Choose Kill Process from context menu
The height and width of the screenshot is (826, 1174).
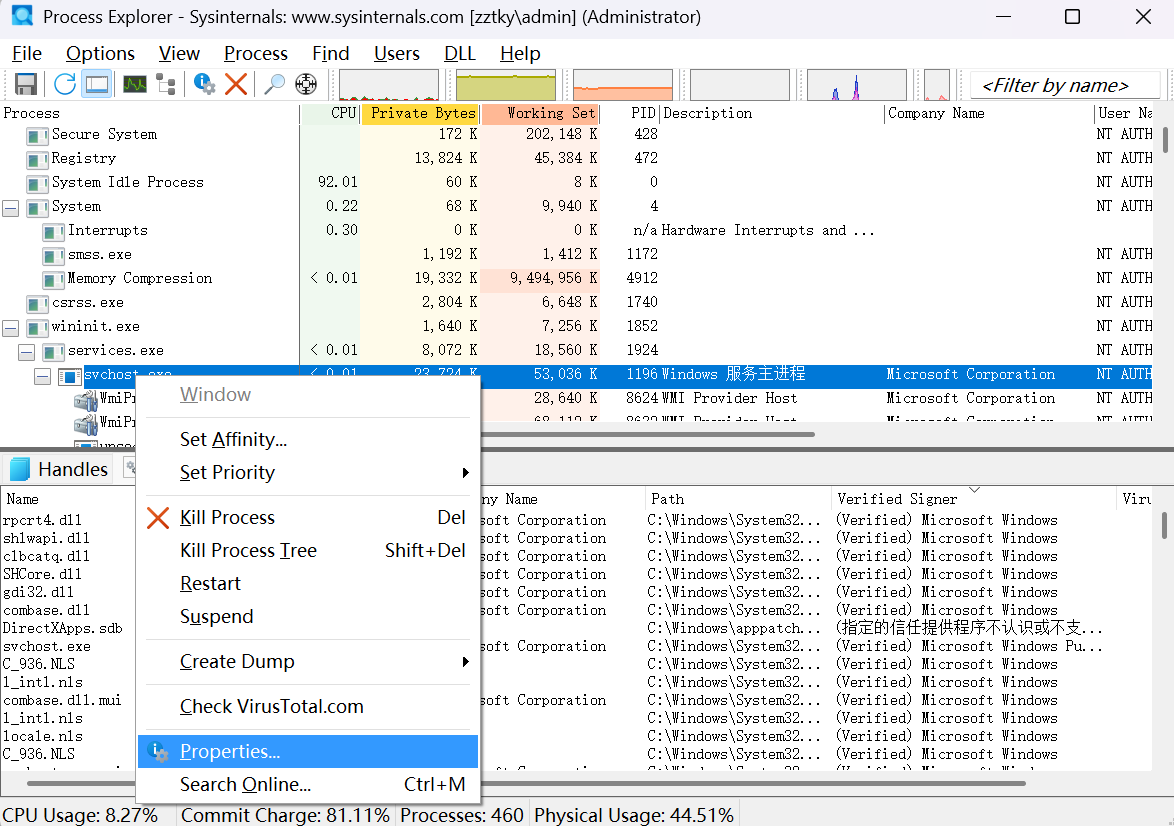(x=308, y=517)
